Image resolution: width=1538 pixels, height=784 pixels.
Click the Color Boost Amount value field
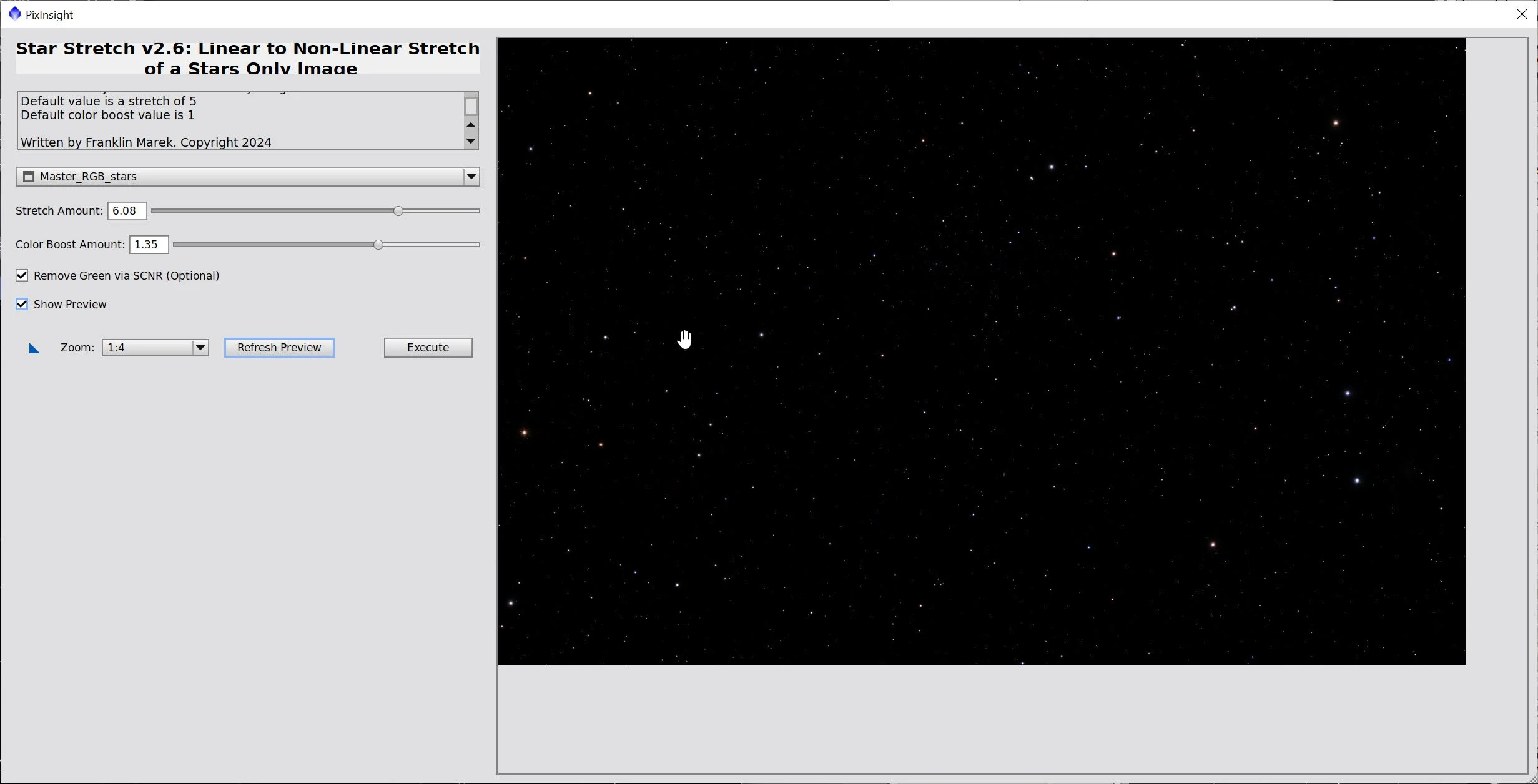pos(149,245)
